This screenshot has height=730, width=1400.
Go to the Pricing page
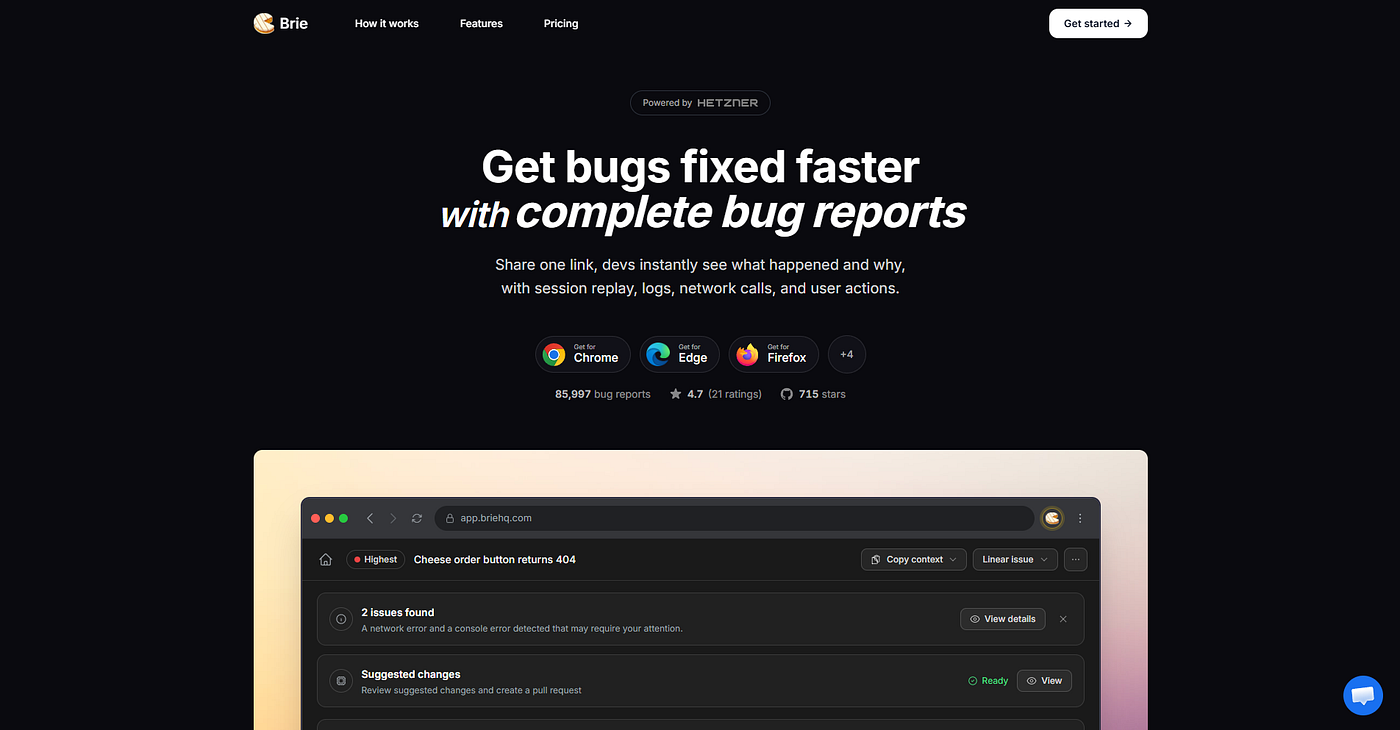561,23
